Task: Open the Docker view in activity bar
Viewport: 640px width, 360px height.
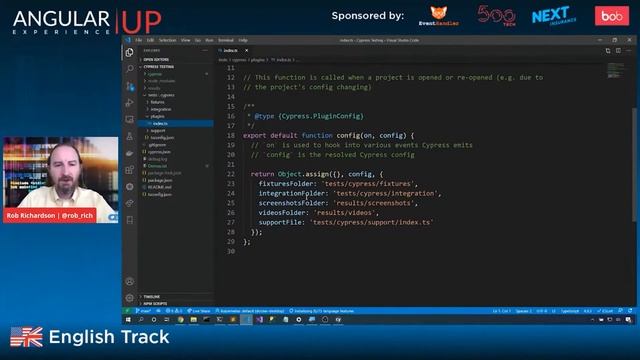Action: tap(130, 153)
